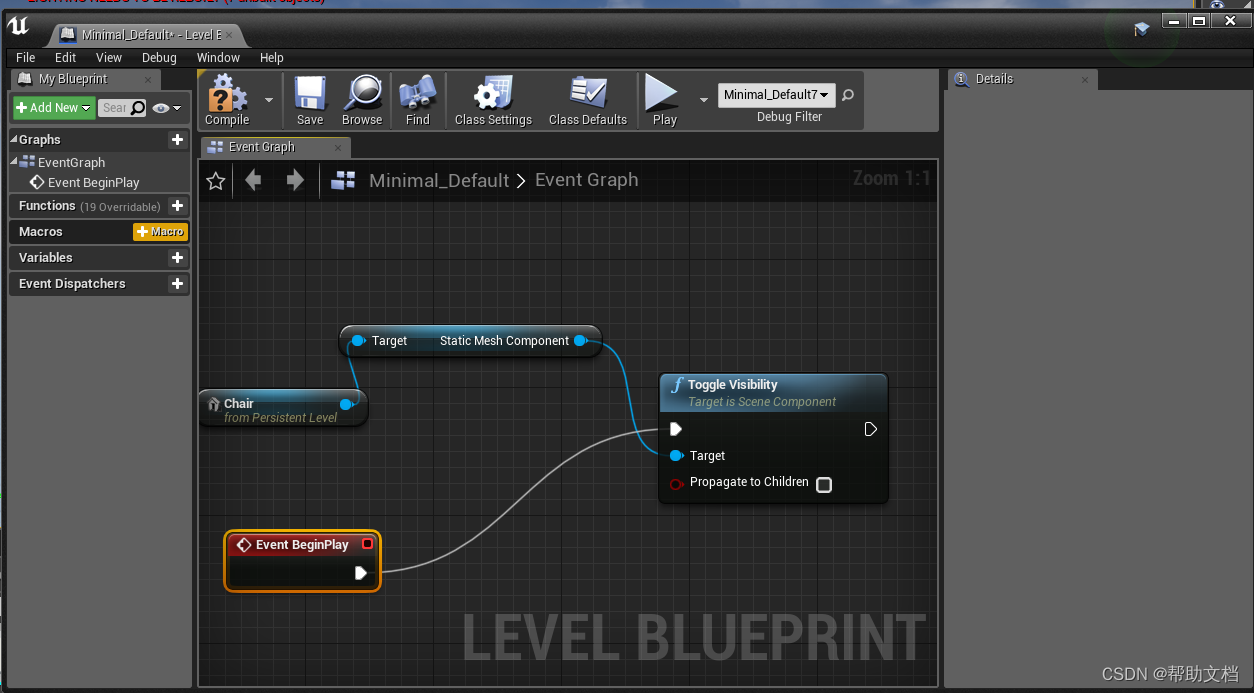
Task: Click the red delegate pin on BeginPlay
Action: [x=367, y=544]
